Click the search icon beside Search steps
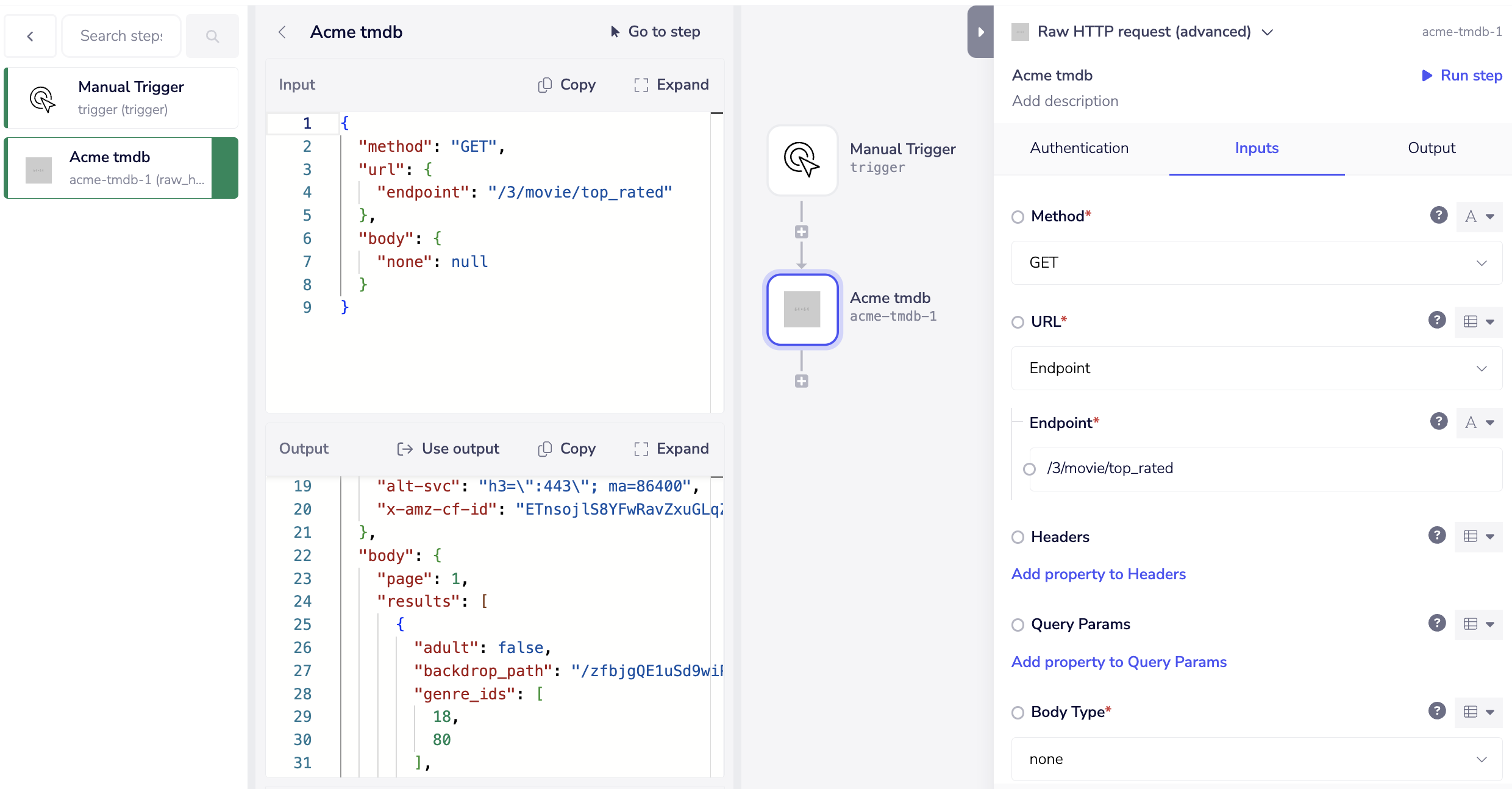Viewport: 1512px width, 789px height. 212,35
